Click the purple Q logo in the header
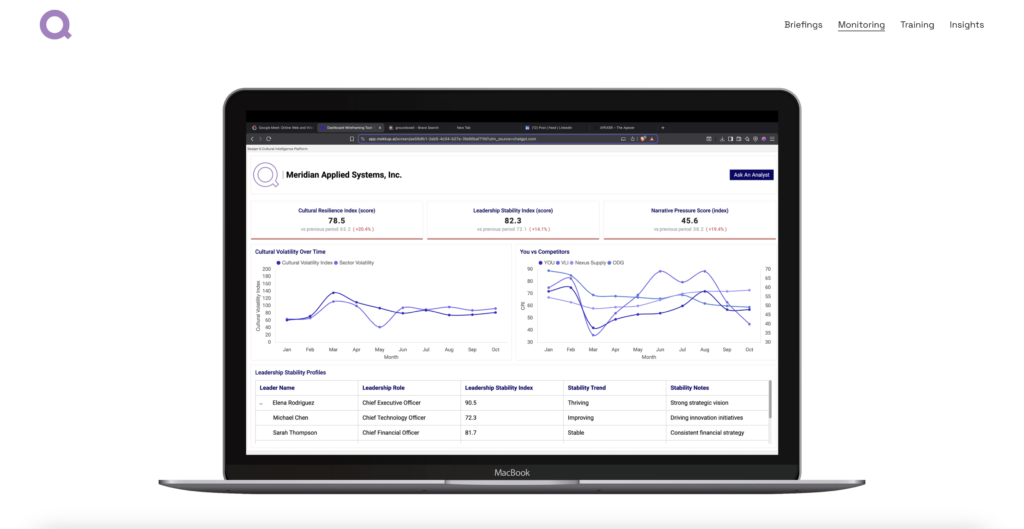 pos(55,24)
